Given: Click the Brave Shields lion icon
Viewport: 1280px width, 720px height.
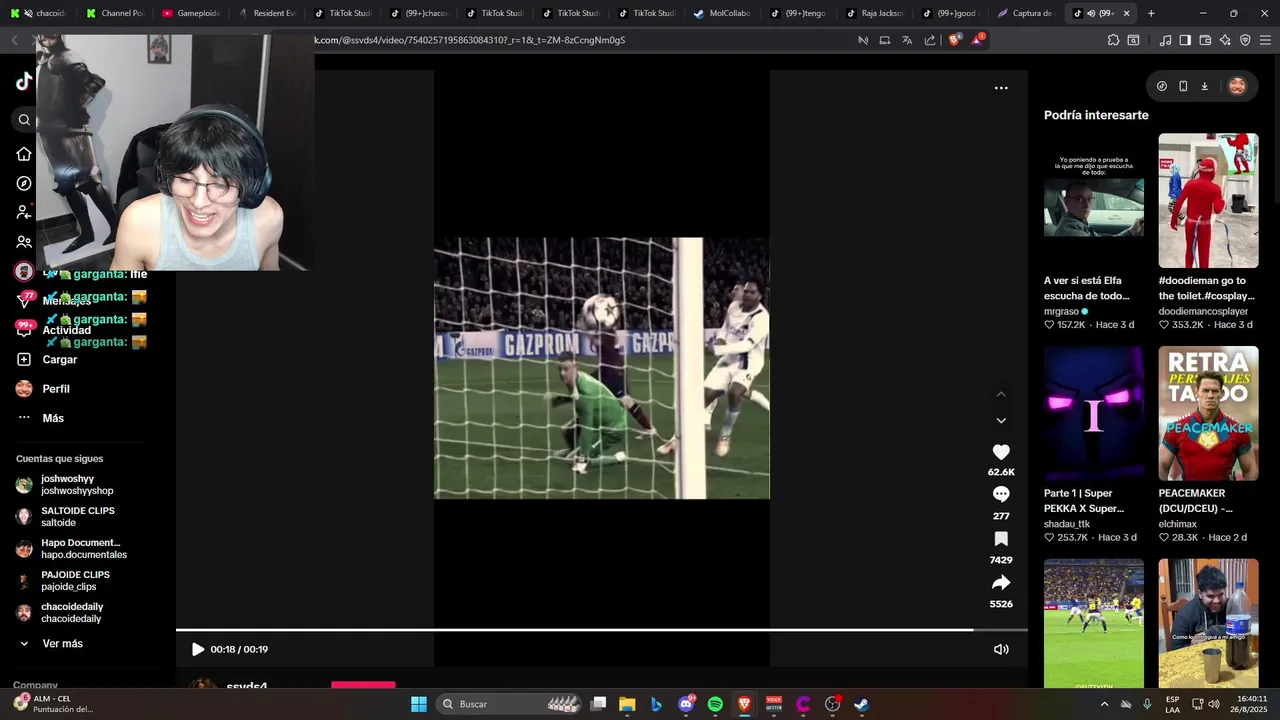Looking at the screenshot, I should (954, 40).
